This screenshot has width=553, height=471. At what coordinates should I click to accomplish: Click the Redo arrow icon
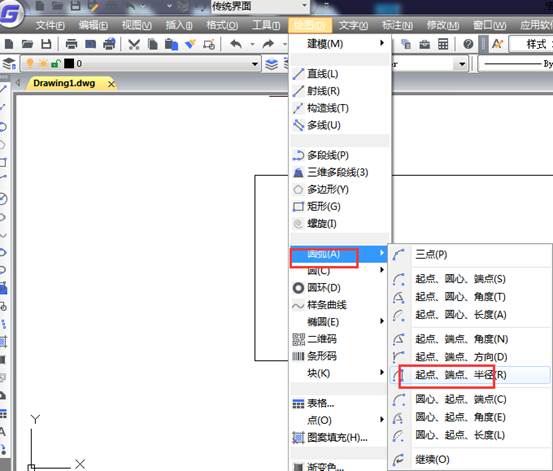click(268, 44)
